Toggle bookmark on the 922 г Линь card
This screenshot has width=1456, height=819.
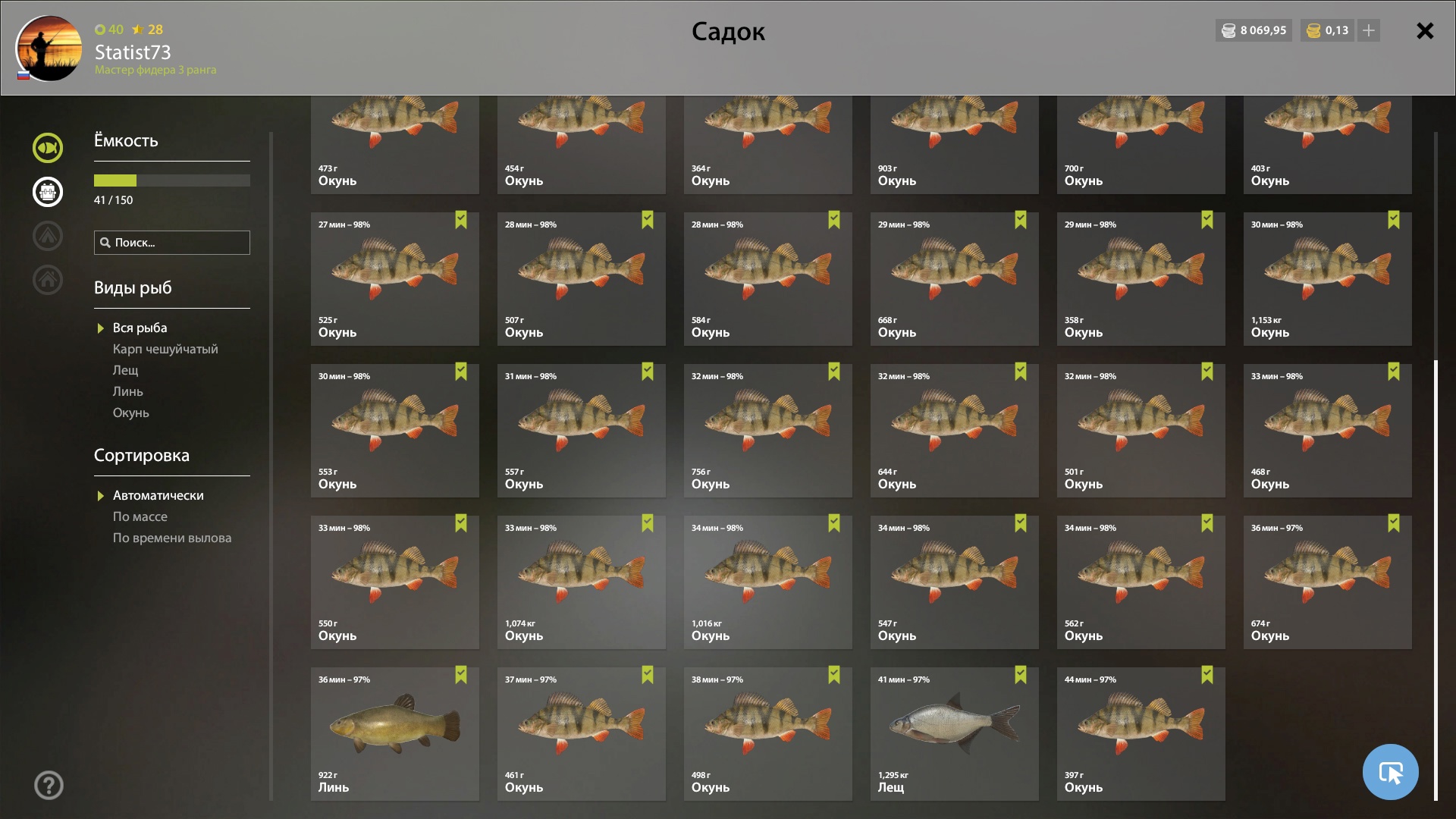tap(461, 675)
